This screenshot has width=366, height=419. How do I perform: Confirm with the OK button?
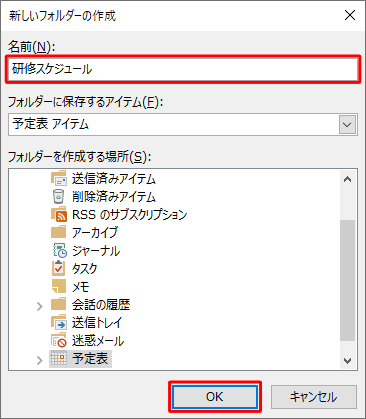[x=215, y=397]
